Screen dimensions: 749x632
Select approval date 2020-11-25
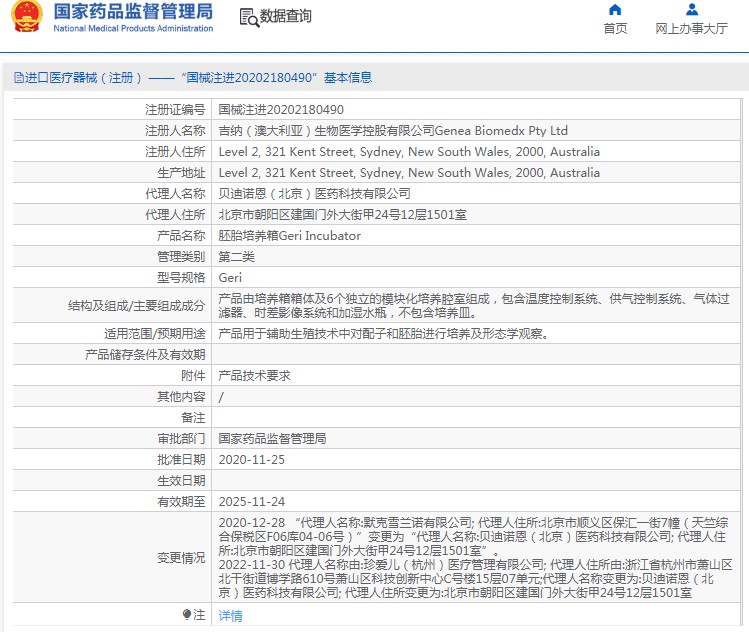click(251, 460)
